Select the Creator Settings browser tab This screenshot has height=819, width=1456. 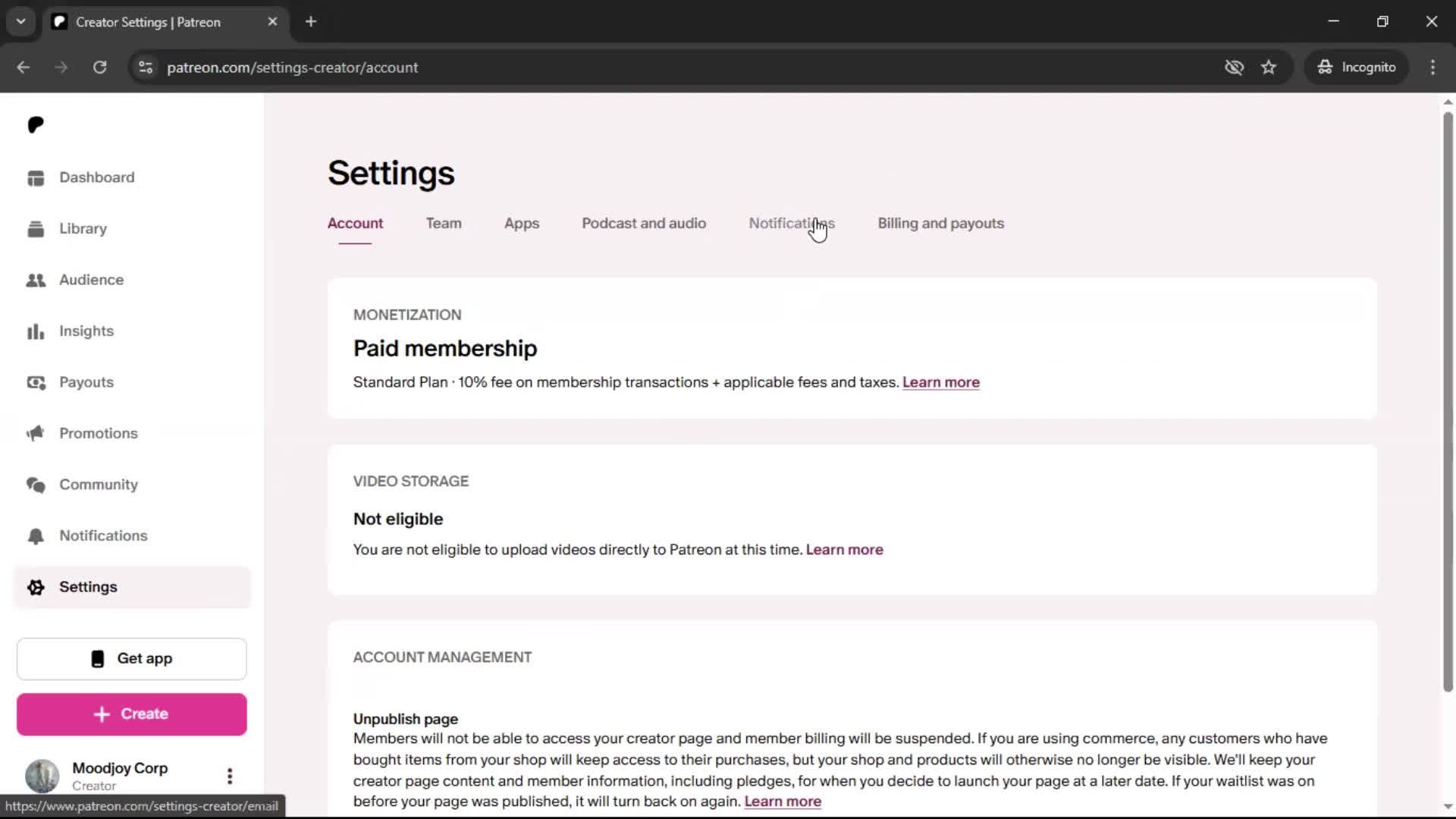(x=165, y=22)
